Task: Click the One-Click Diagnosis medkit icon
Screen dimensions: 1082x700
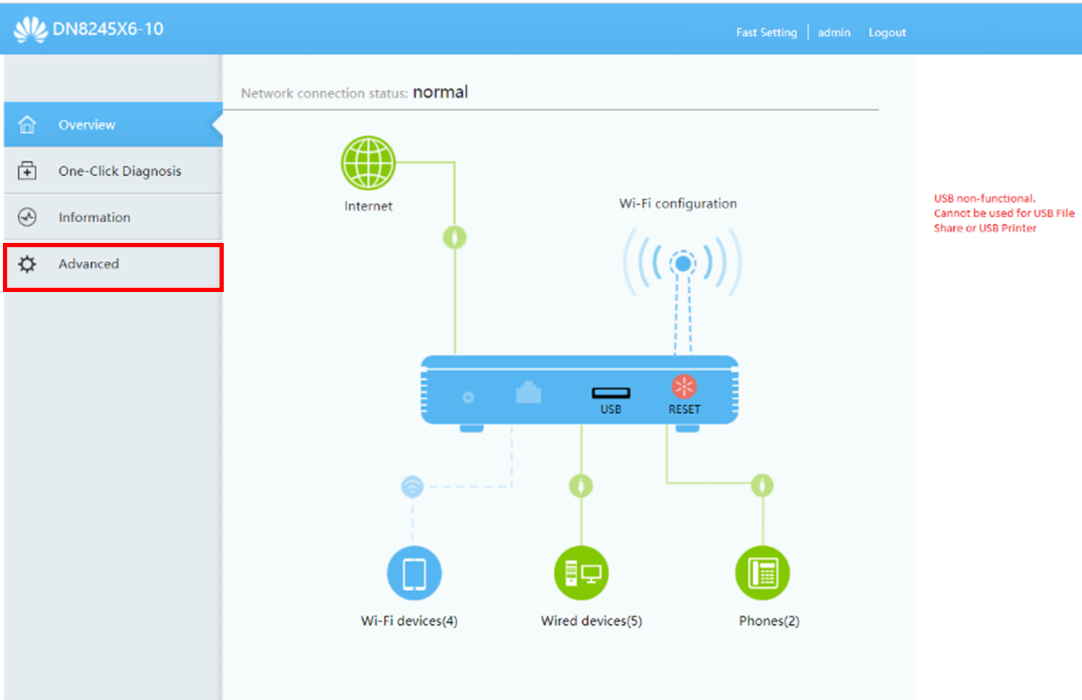Action: (28, 171)
